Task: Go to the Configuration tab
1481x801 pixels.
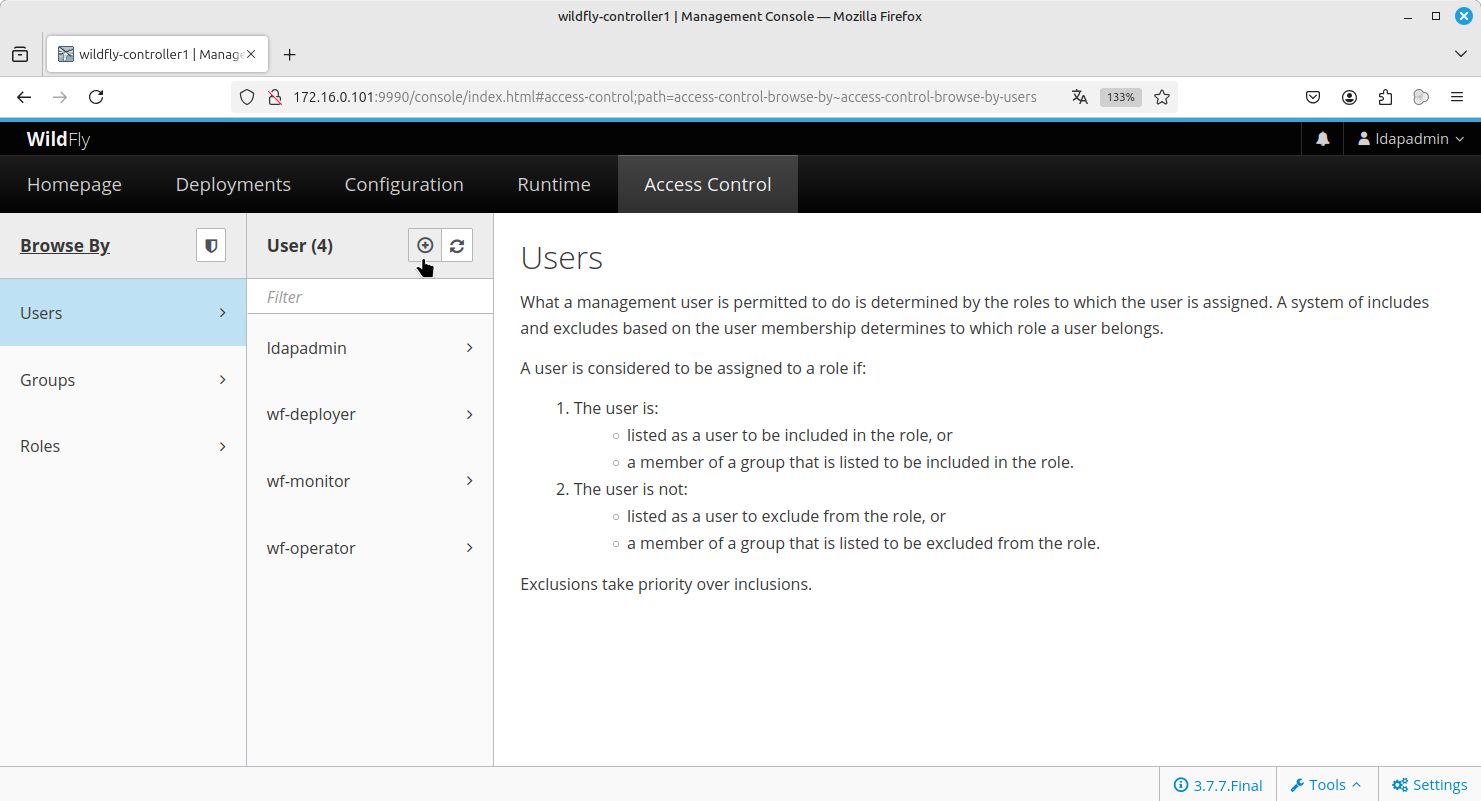Action: pyautogui.click(x=404, y=184)
